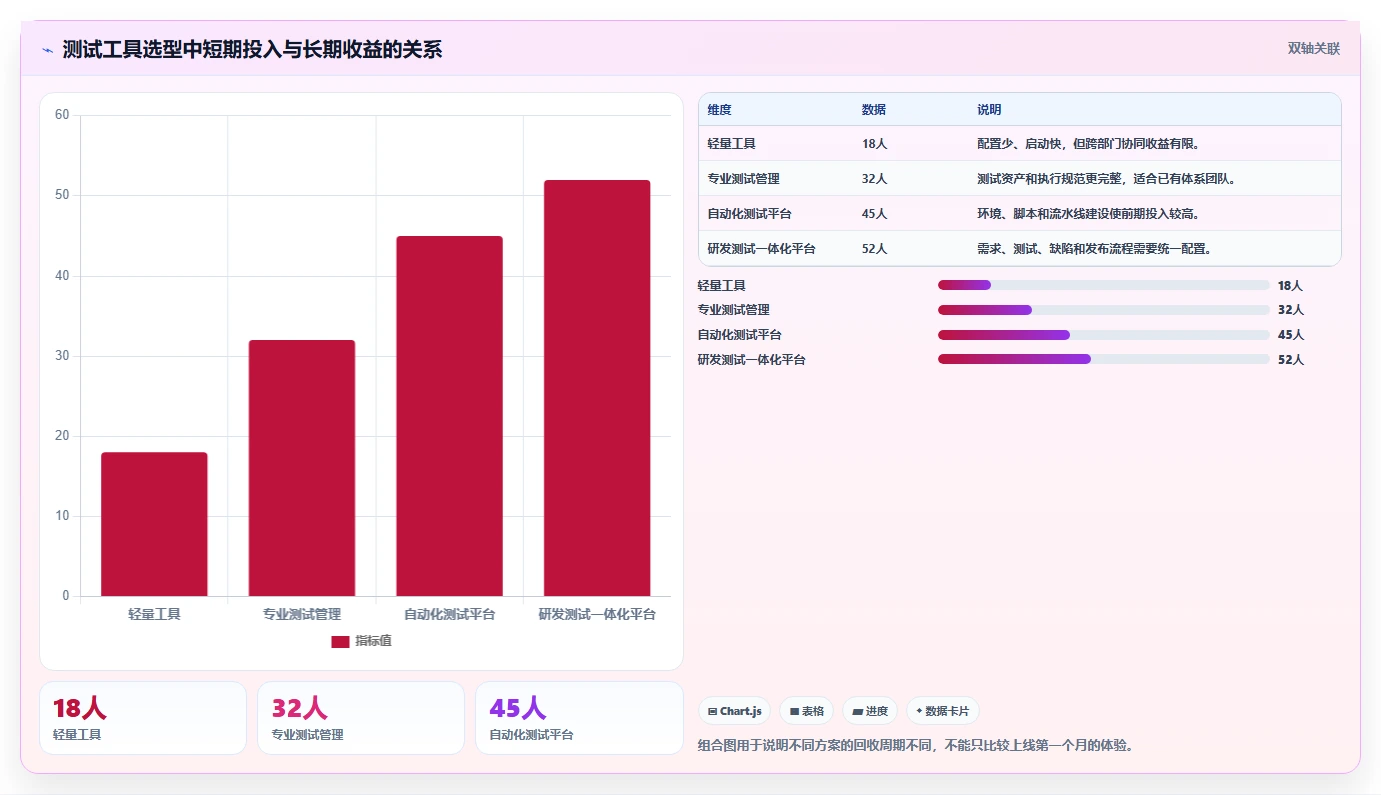Click the y-axis value 30
This screenshot has height=795, width=1381.
coord(62,356)
